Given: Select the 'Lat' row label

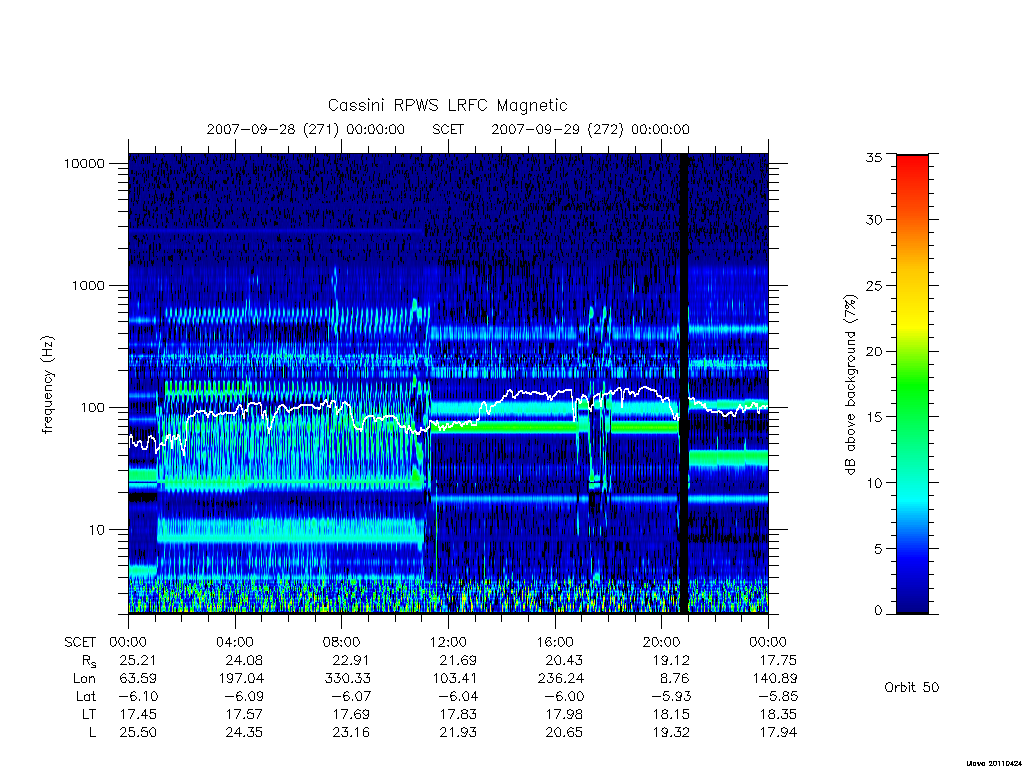Looking at the screenshot, I should 86,696.
